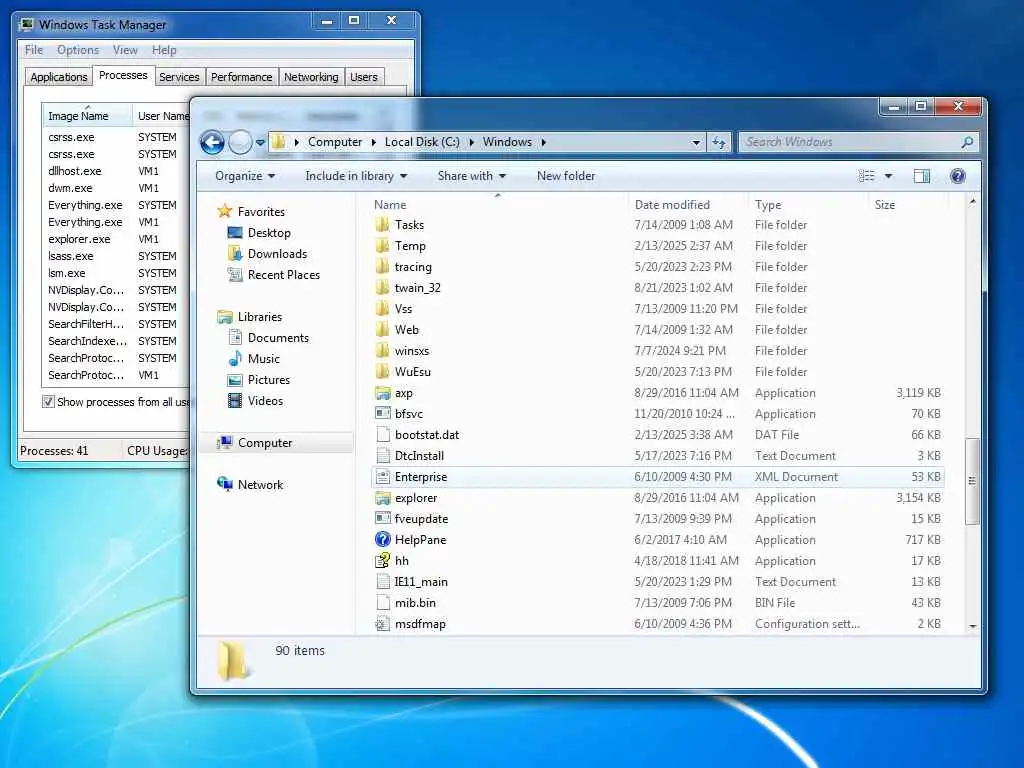
Task: Select the mib.bin file
Action: coord(415,603)
